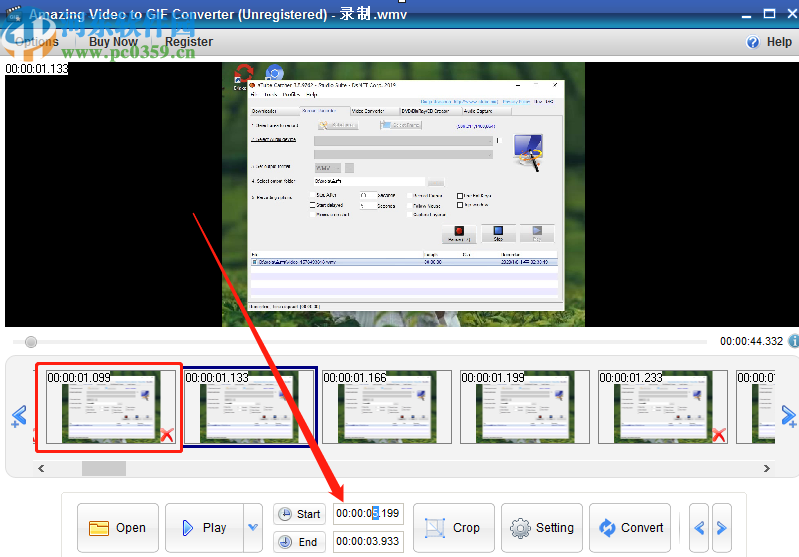Click the total duration 00:00:44.332
Viewport: 799px width, 557px height.
pyautogui.click(x=751, y=341)
